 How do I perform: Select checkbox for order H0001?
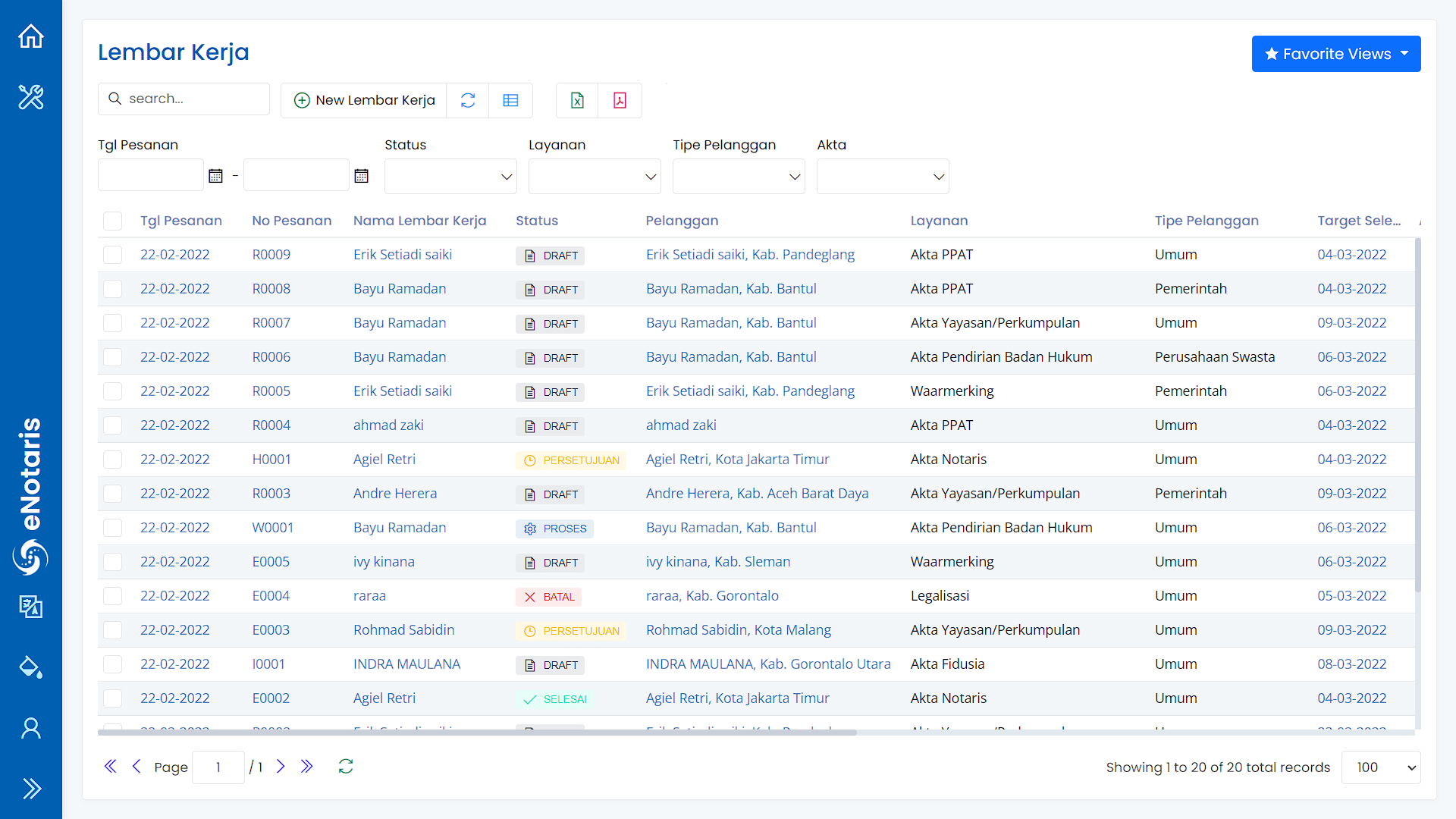coord(112,460)
